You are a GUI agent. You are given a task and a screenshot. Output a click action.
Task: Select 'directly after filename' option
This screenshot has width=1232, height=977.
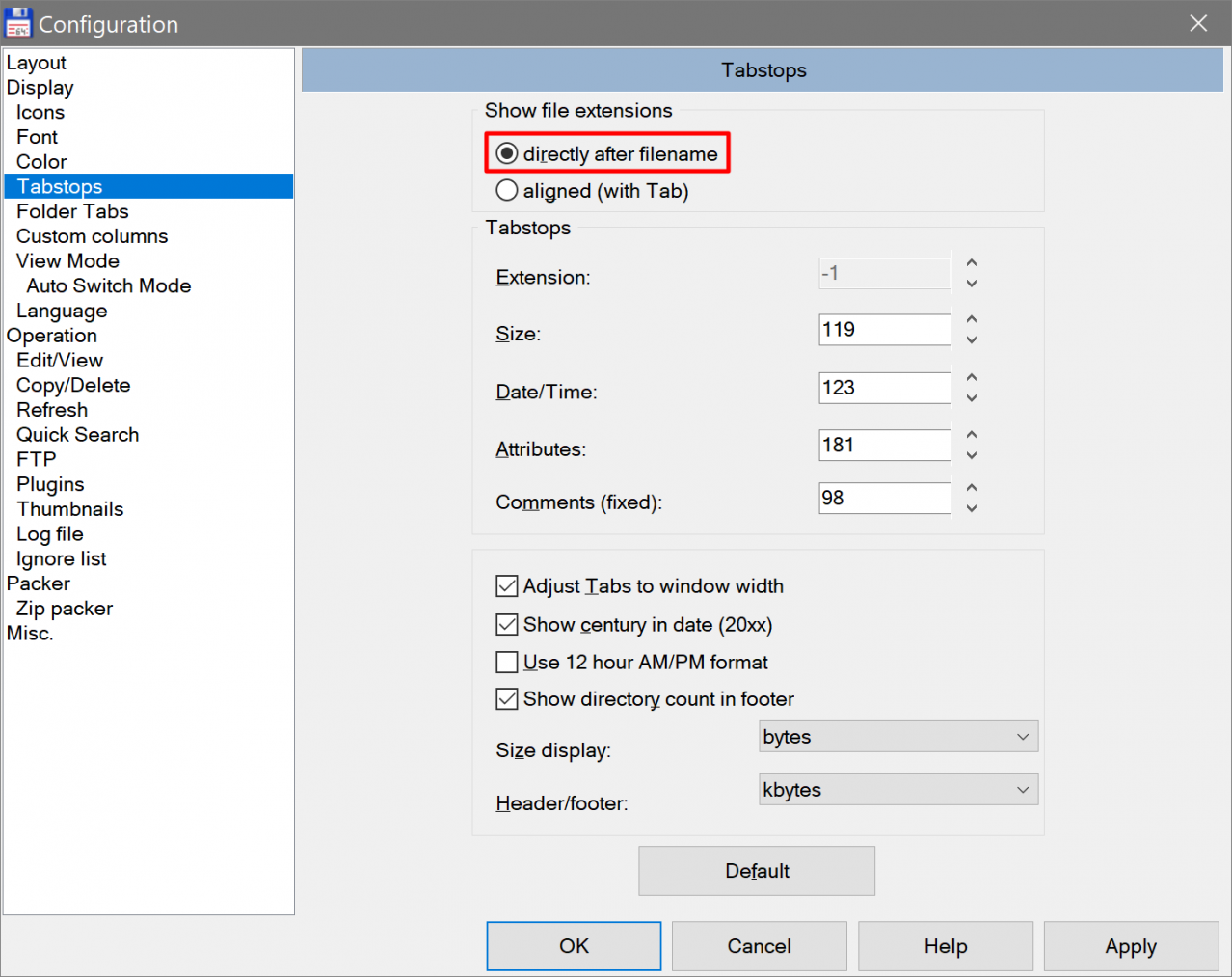click(x=507, y=154)
